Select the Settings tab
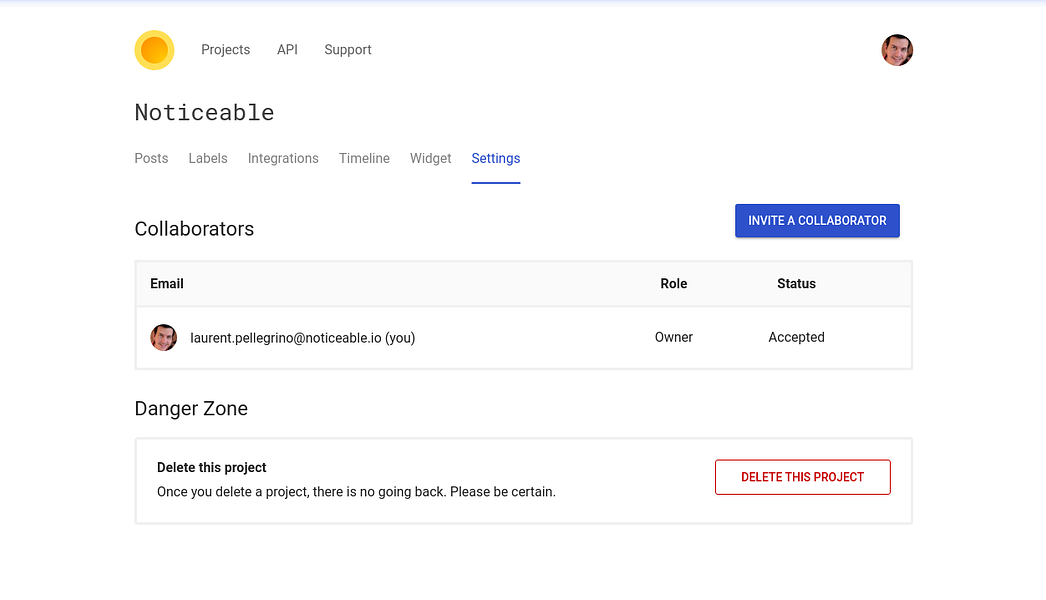 pos(495,158)
